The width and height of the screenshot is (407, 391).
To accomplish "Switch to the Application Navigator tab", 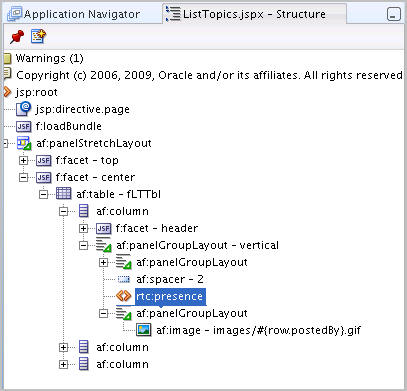I will pos(74,14).
